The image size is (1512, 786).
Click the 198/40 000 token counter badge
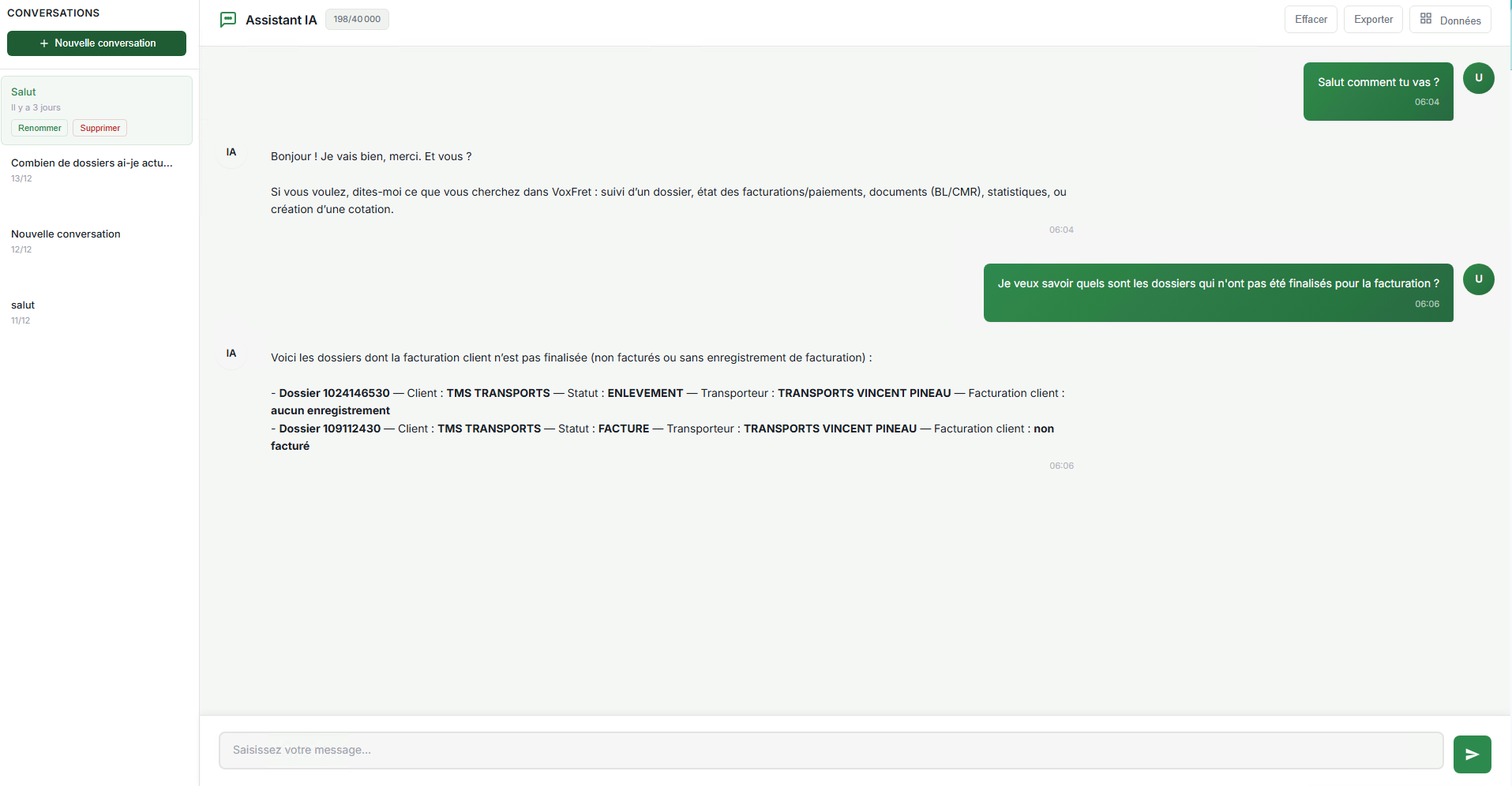357,18
